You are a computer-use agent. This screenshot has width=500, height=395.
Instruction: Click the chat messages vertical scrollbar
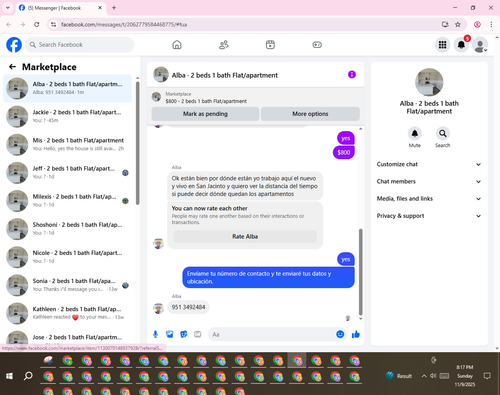click(360, 272)
